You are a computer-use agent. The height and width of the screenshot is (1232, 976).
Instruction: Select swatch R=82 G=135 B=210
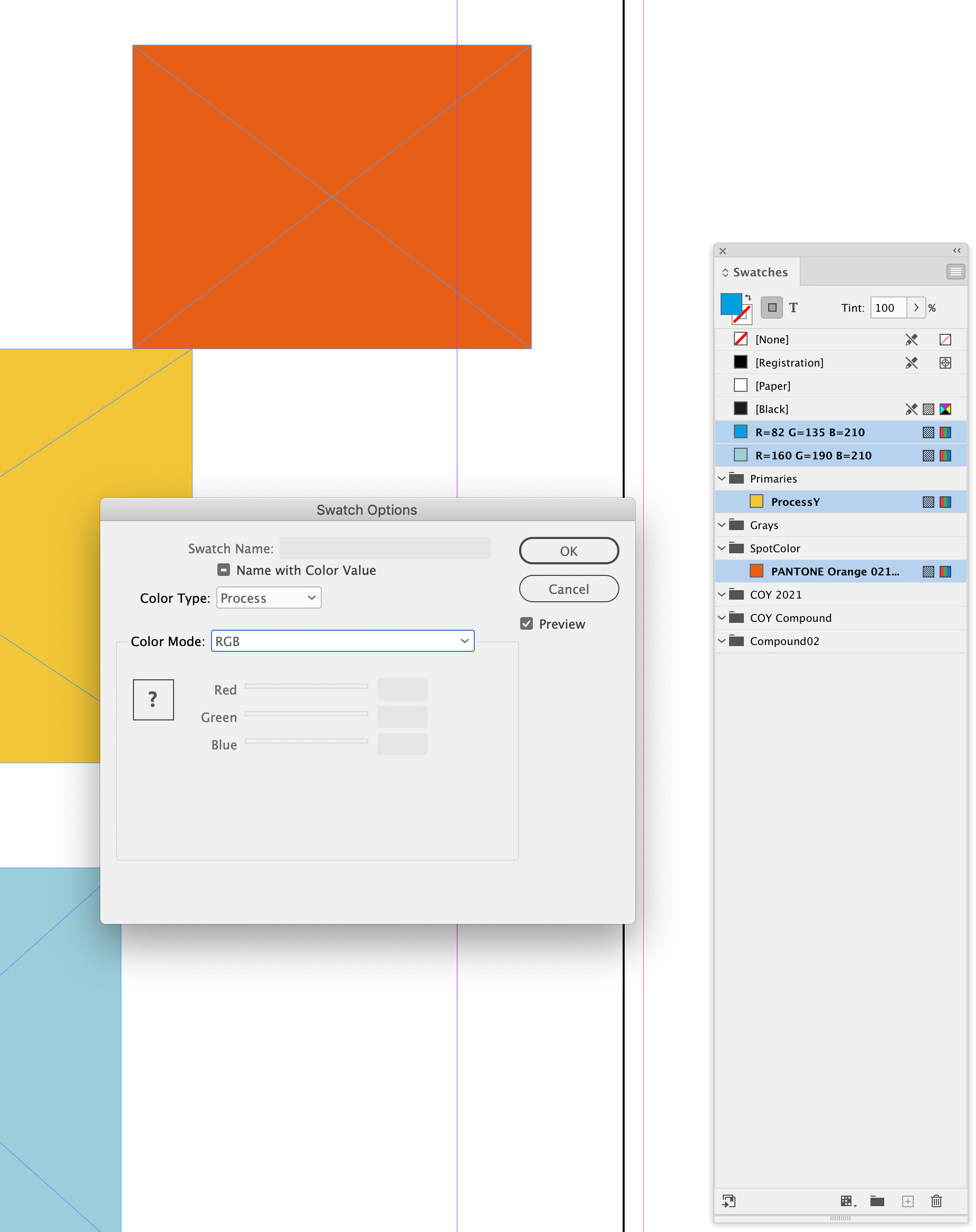(840, 432)
